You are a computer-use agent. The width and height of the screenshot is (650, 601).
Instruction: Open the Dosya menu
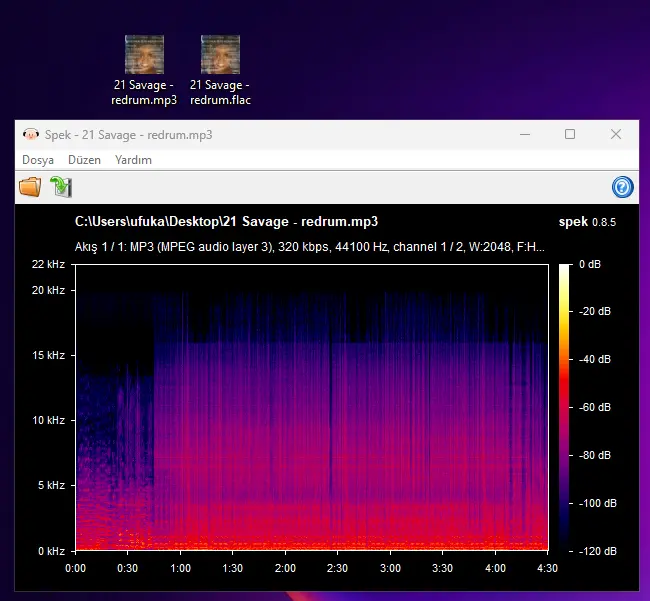tap(38, 160)
